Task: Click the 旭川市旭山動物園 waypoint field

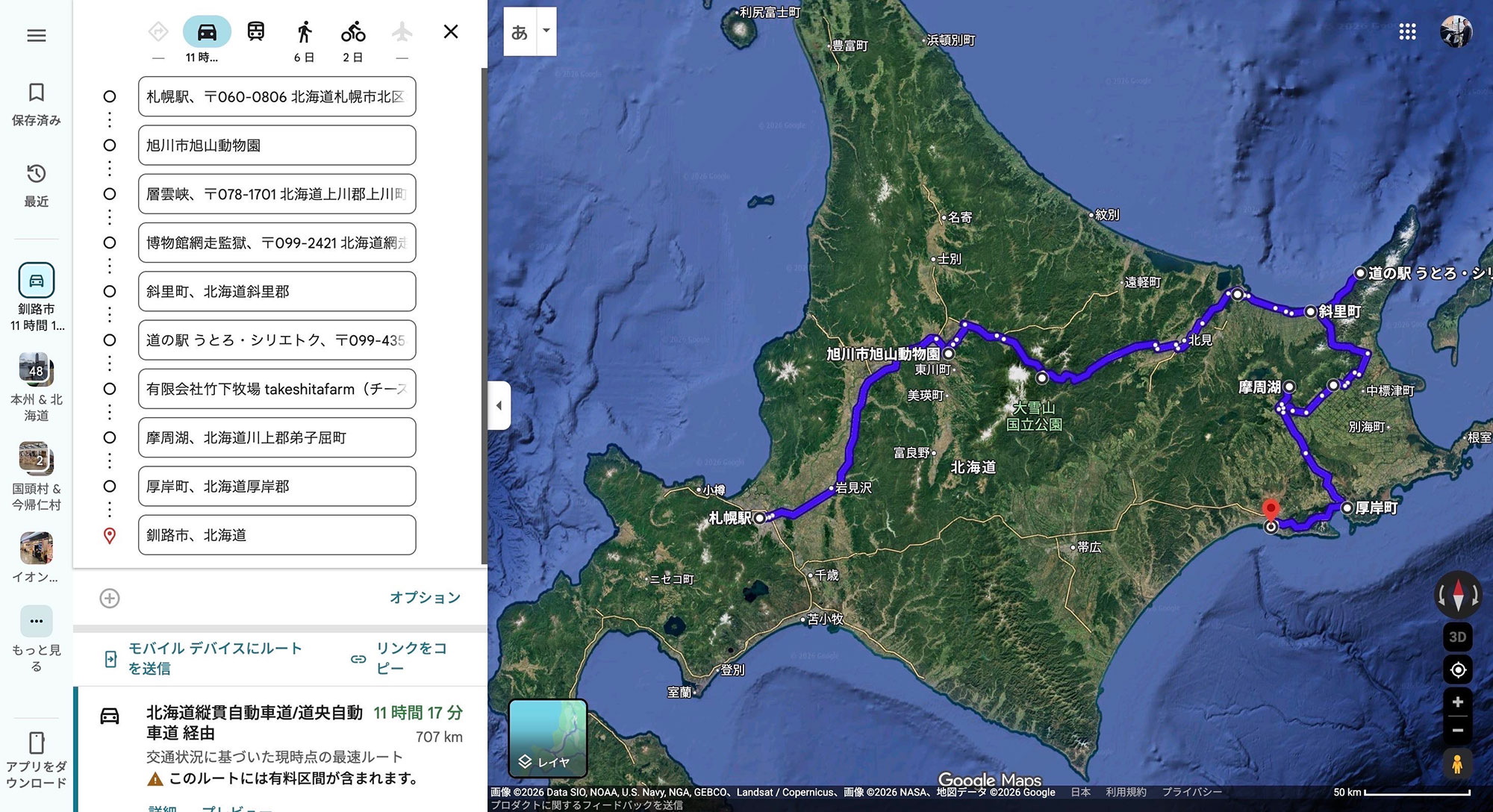Action: 277,146
